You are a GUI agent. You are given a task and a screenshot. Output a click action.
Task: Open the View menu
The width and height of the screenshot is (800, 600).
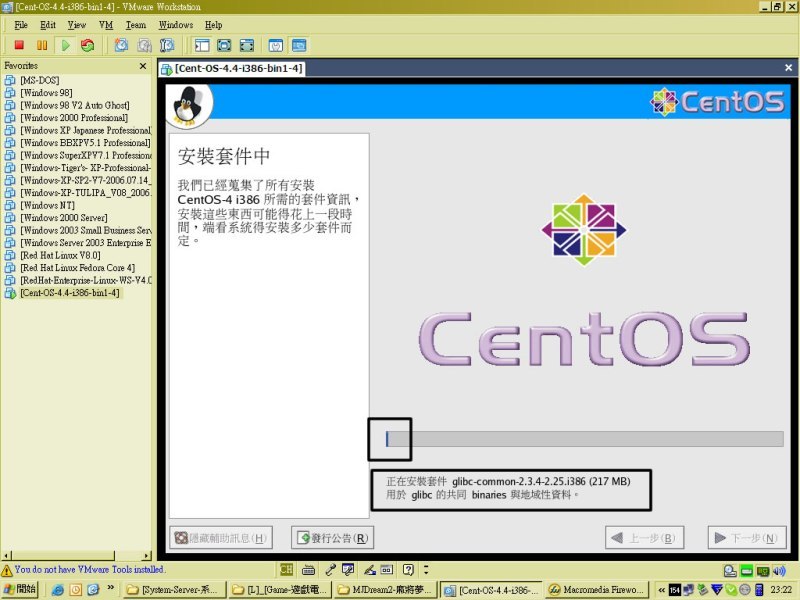pyautogui.click(x=77, y=25)
